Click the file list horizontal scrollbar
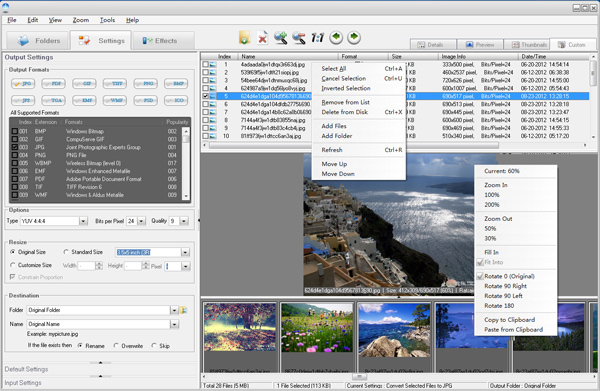 coord(354,145)
